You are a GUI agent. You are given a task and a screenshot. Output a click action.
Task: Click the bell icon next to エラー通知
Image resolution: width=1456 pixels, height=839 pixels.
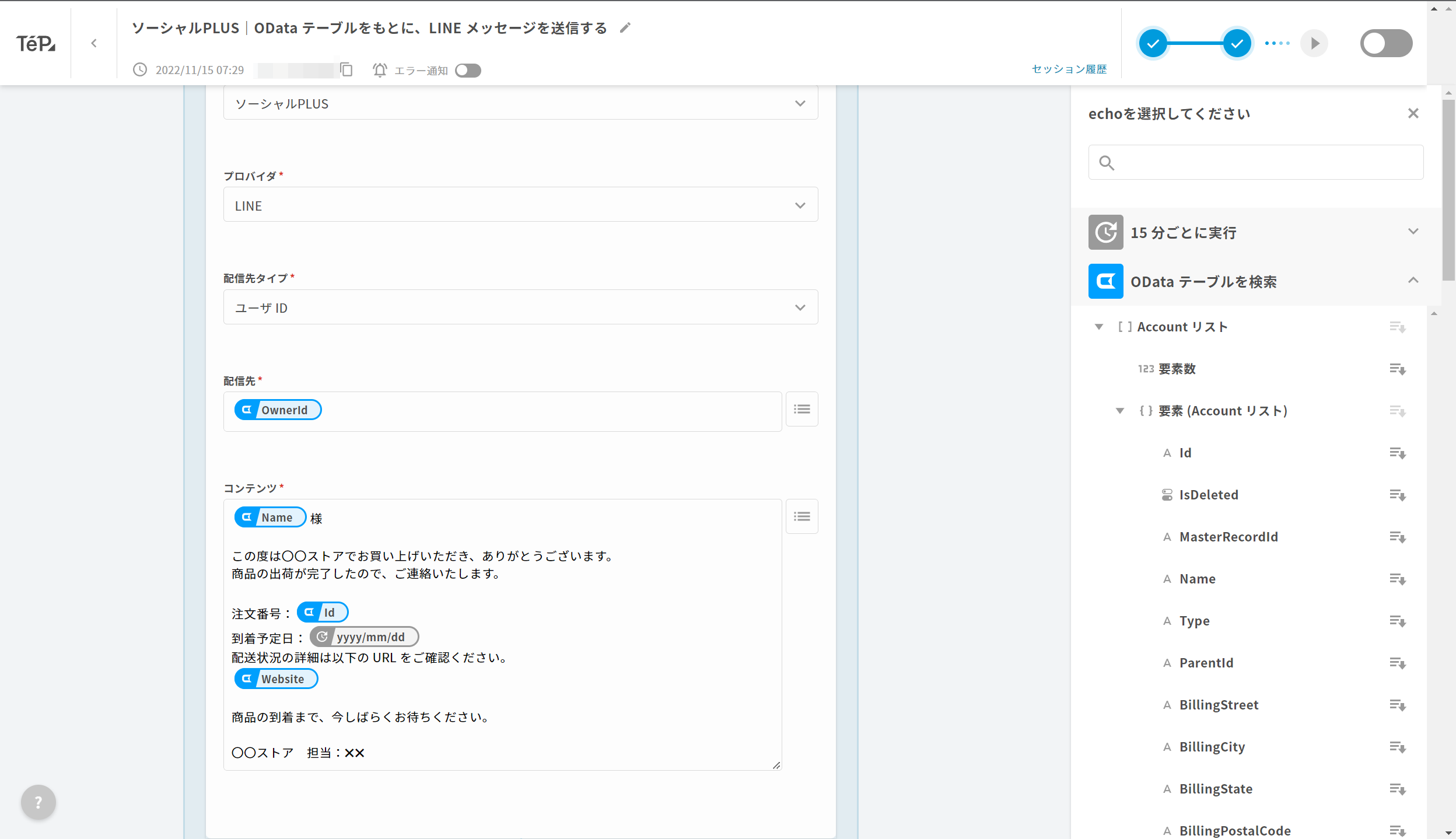(380, 70)
